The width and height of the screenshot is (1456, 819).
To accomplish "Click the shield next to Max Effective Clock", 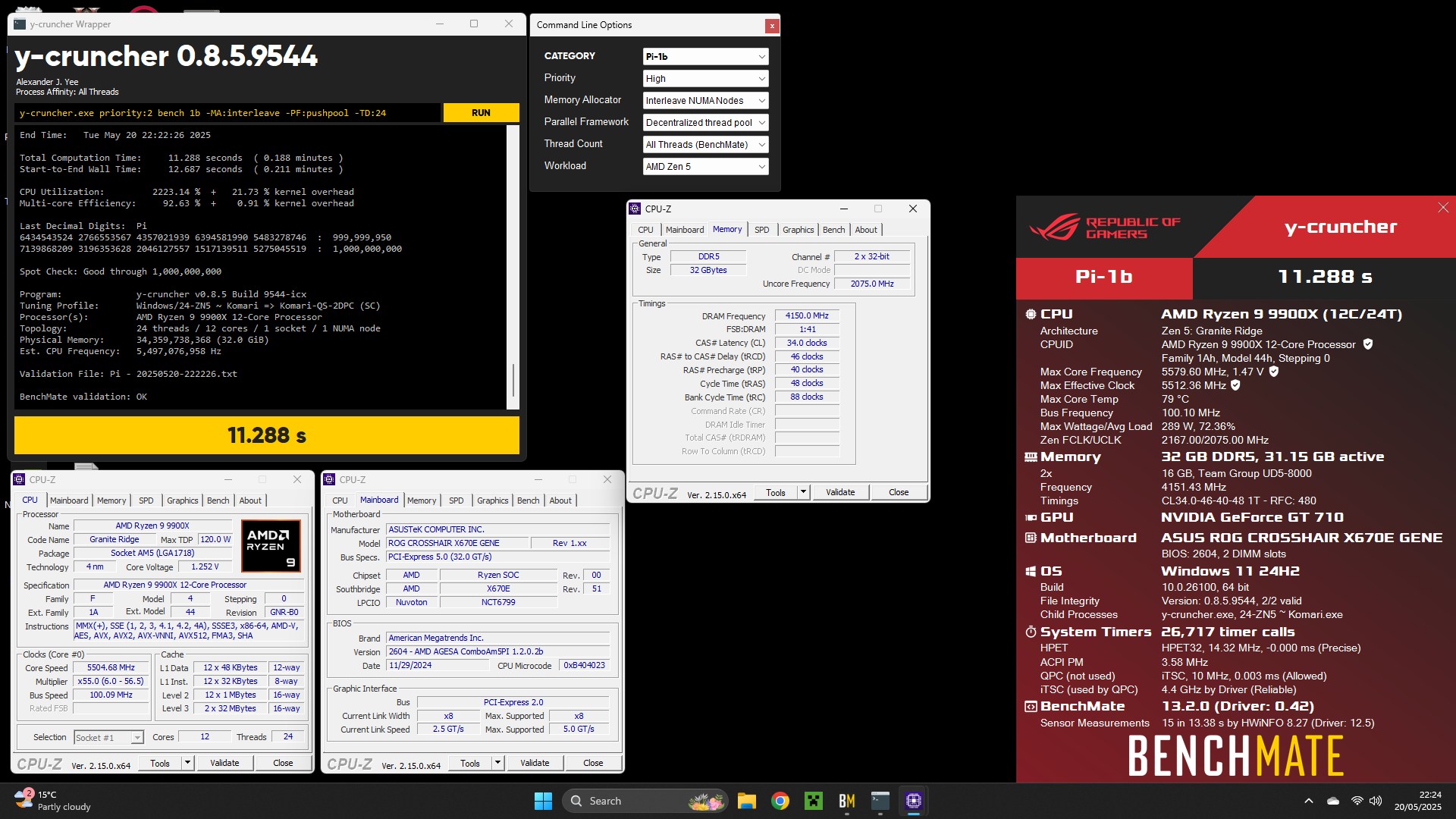I will [1235, 385].
